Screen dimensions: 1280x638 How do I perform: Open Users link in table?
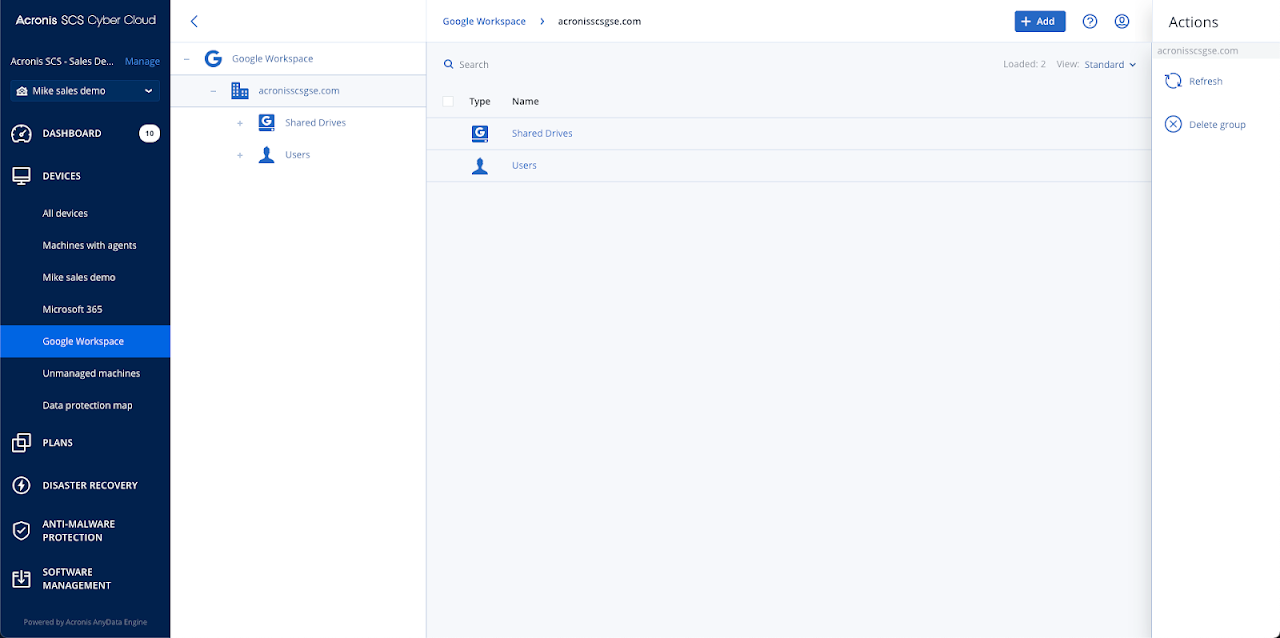tap(524, 166)
